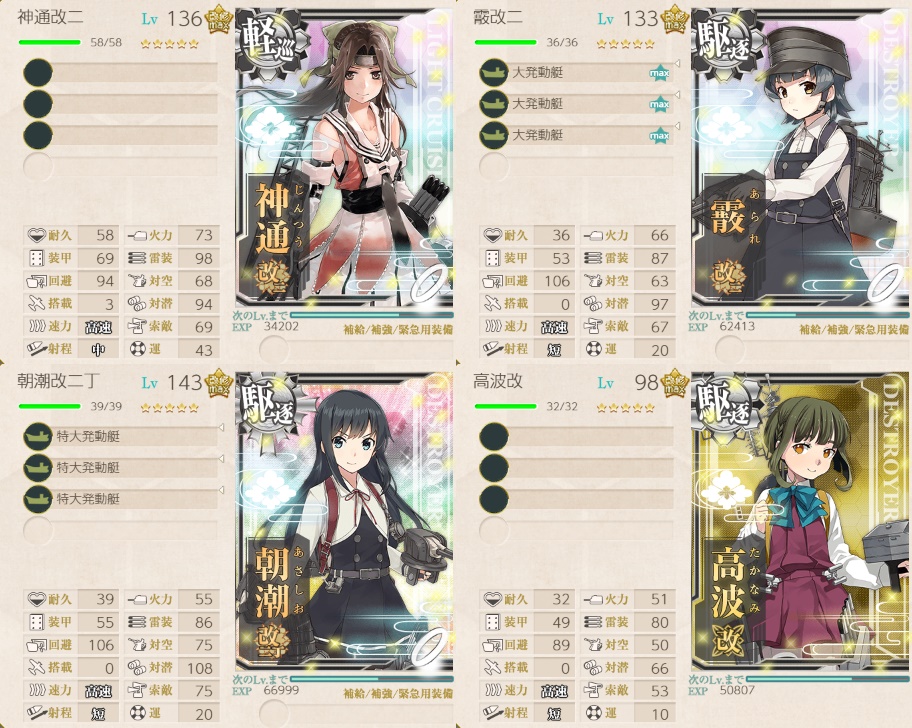912x728 pixels.
Task: Expand the arrow next to Kasumi's first 大発動艇
Action: [x=677, y=63]
